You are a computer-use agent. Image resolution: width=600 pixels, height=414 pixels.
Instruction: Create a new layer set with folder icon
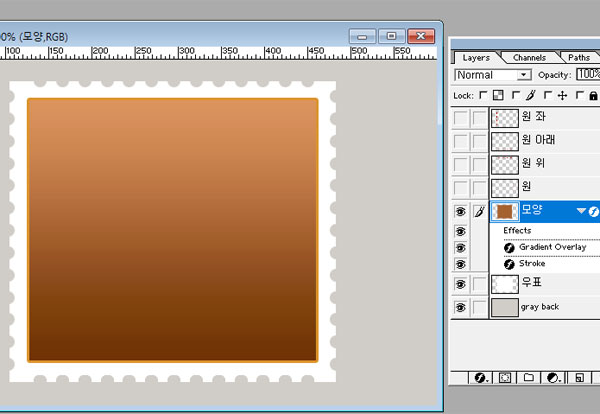click(529, 378)
